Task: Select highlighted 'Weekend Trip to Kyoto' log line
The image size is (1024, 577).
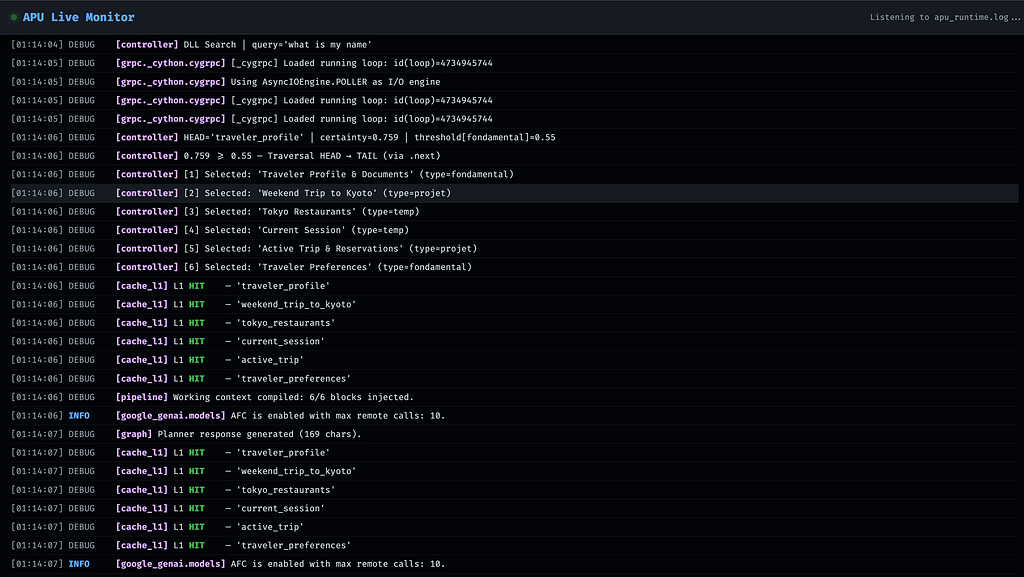Action: click(515, 193)
